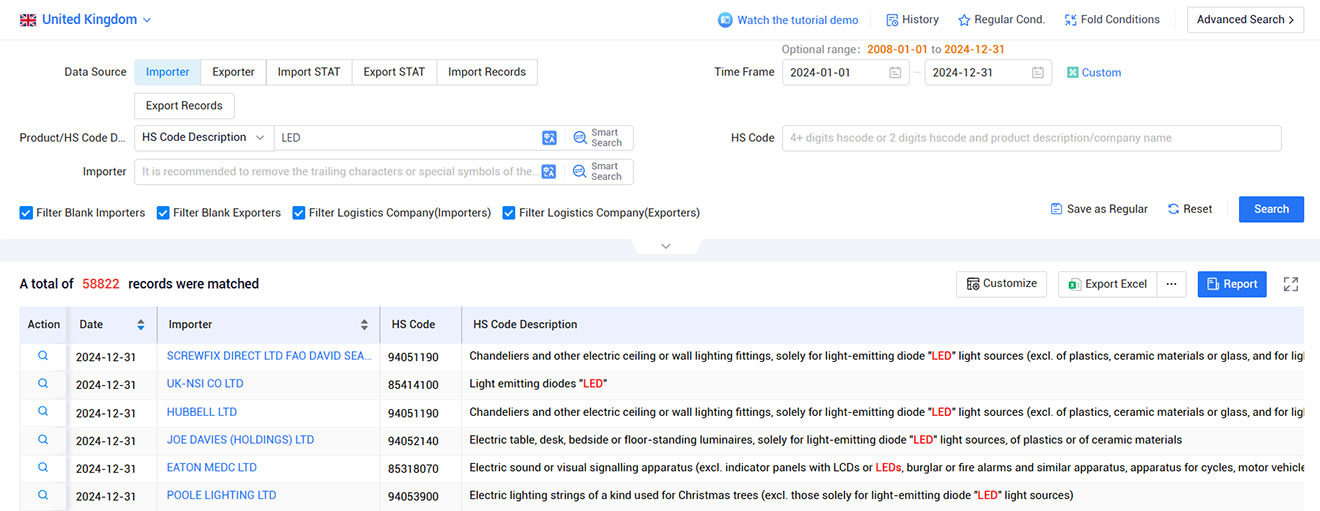Collapse the search conditions chevron
Image resolution: width=1320 pixels, height=511 pixels.
[x=666, y=246]
